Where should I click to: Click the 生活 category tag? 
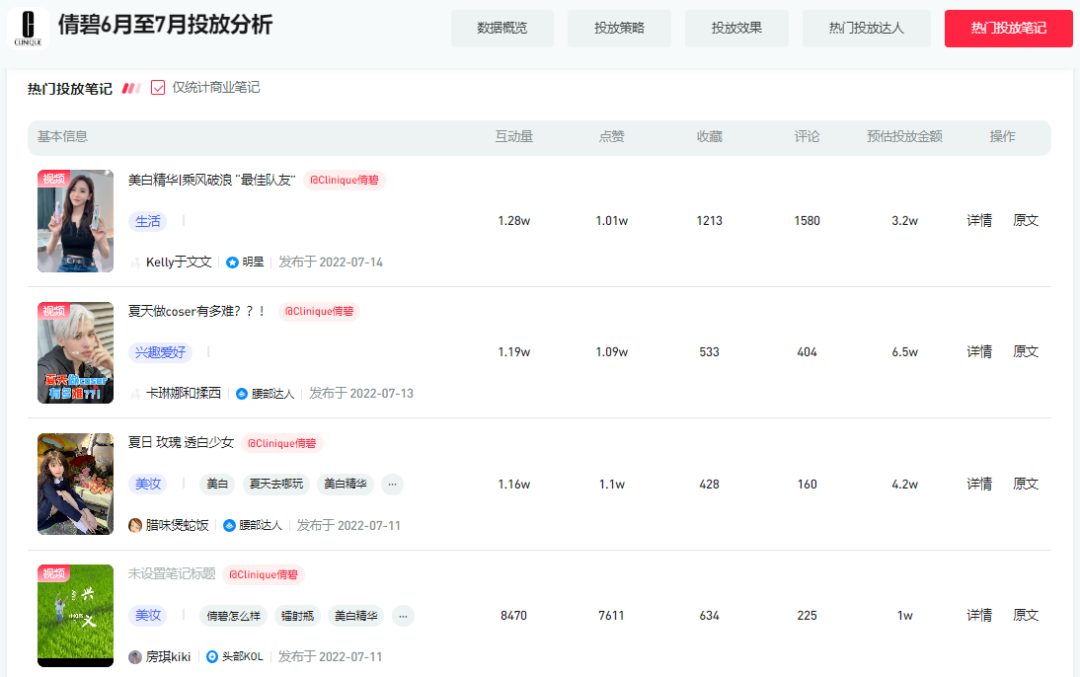pyautogui.click(x=147, y=221)
